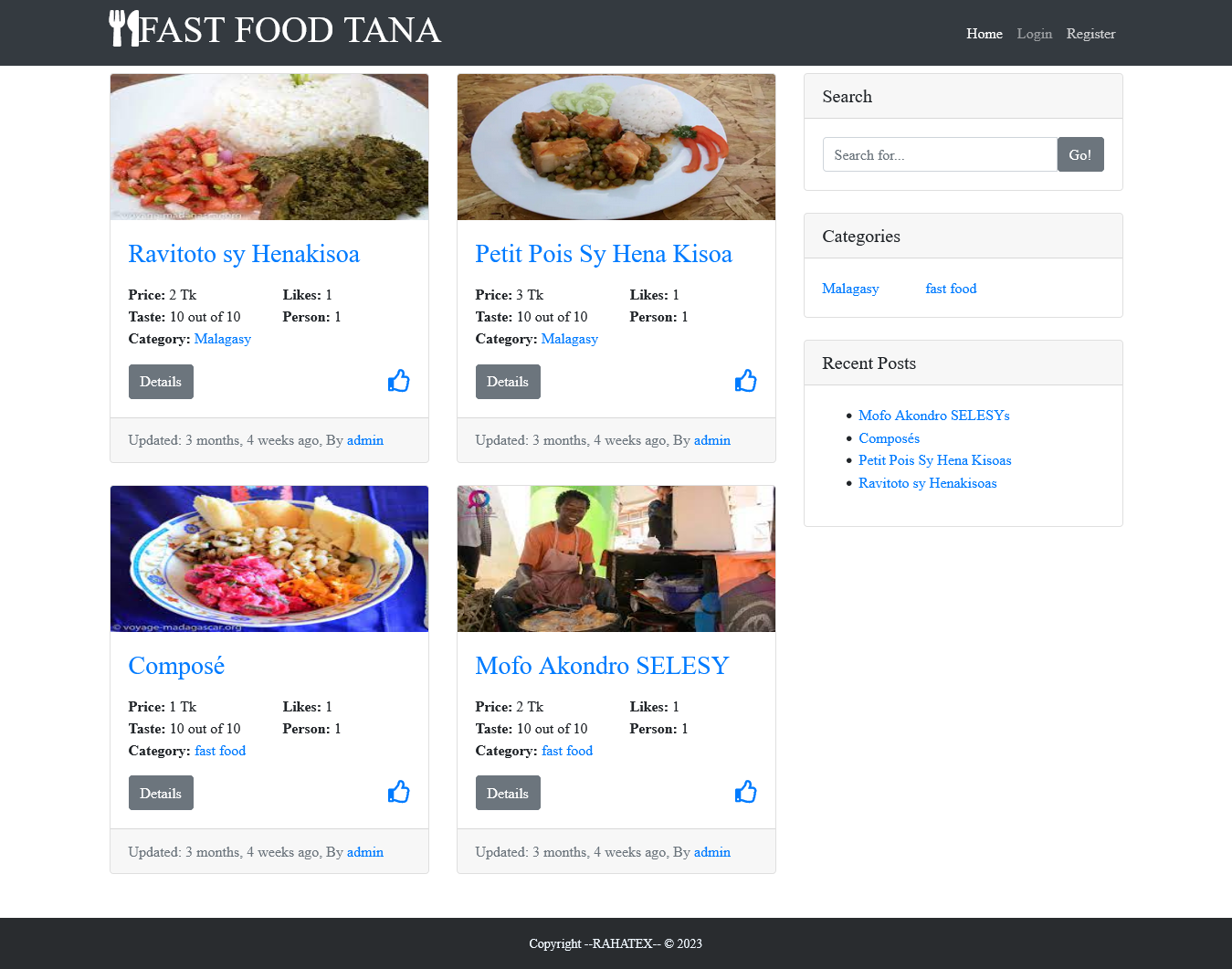This screenshot has width=1232, height=969.
Task: Select the fast food category in the sidebar
Action: coord(951,289)
